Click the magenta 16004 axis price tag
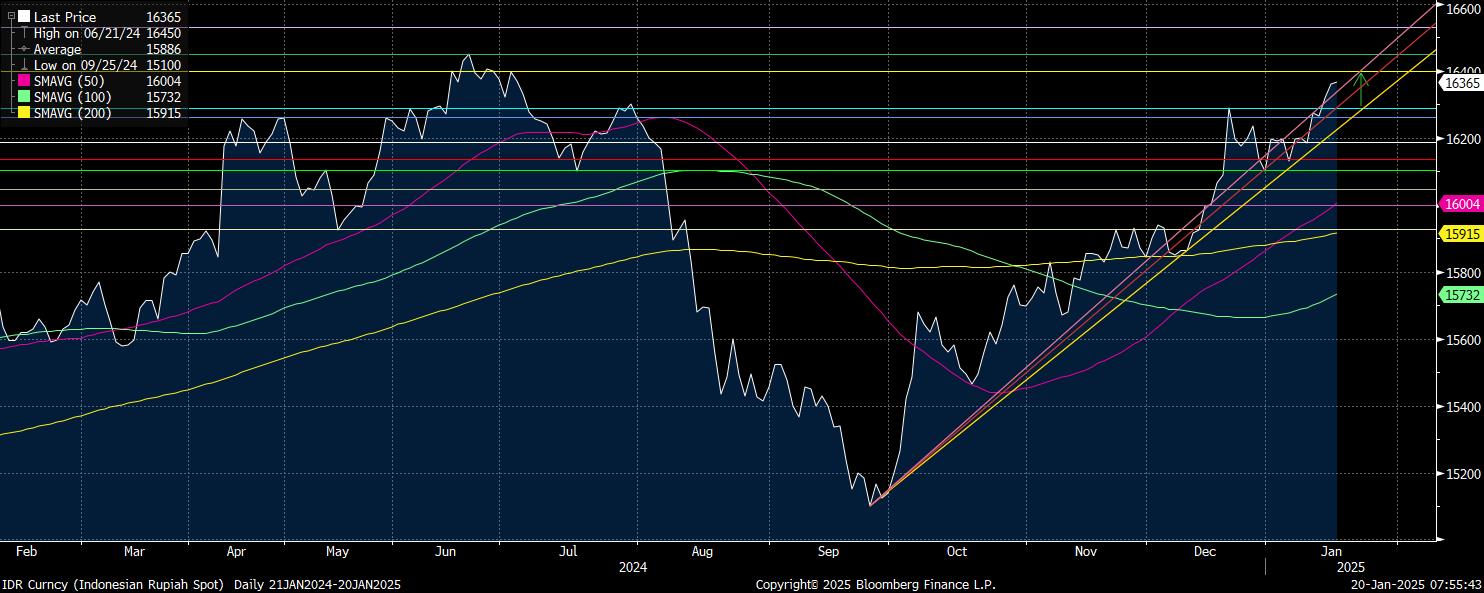This screenshot has height=593, width=1484. point(1460,204)
